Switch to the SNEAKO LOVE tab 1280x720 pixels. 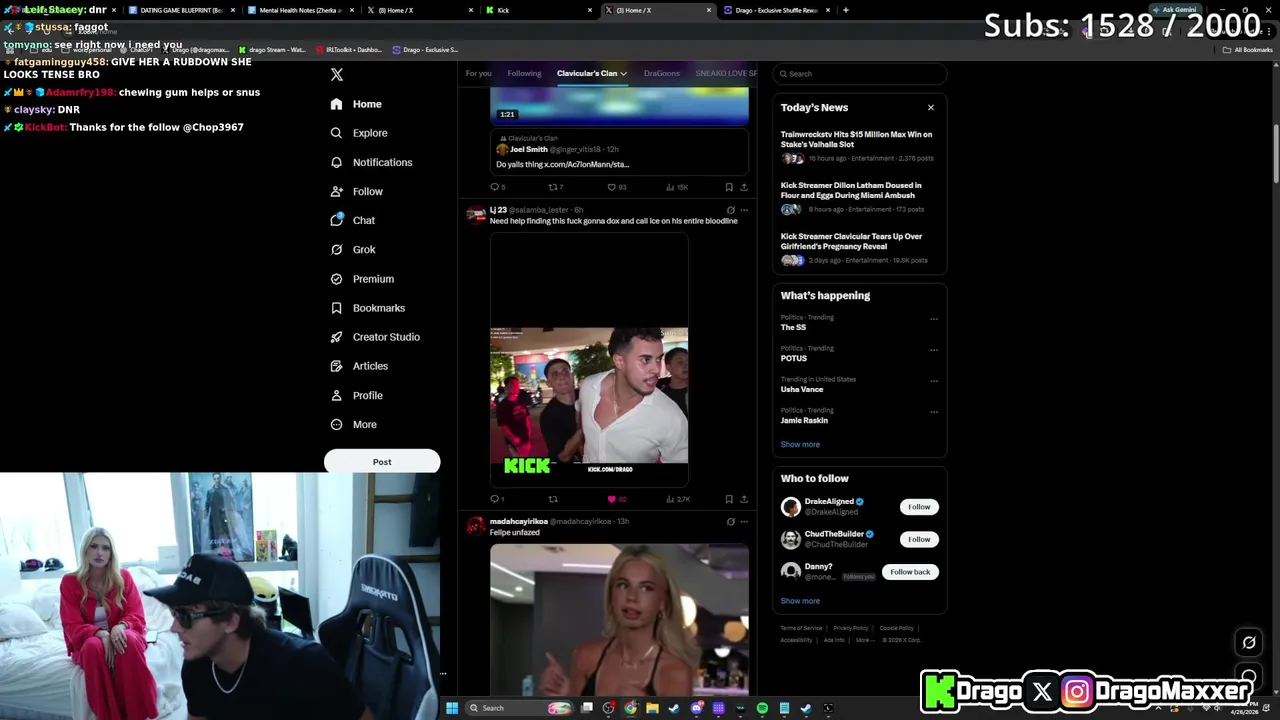(x=726, y=73)
